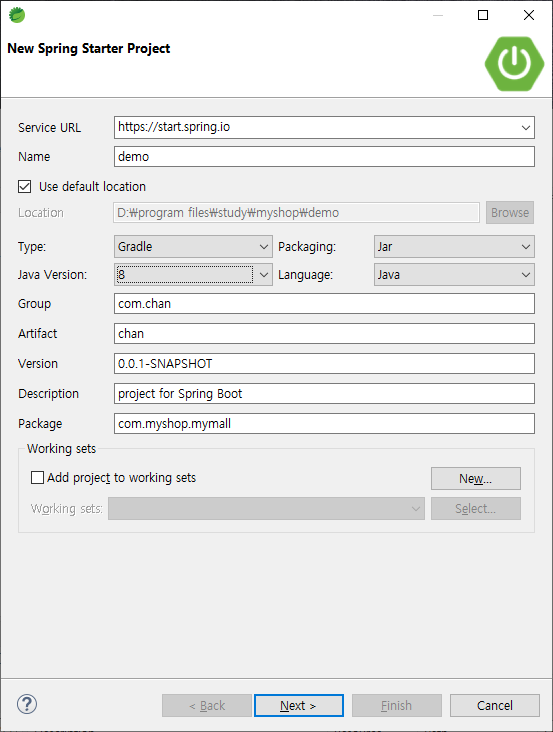Screen dimensions: 553x732
Task: Click the Spring leaf icon in title bar
Action: point(17,15)
